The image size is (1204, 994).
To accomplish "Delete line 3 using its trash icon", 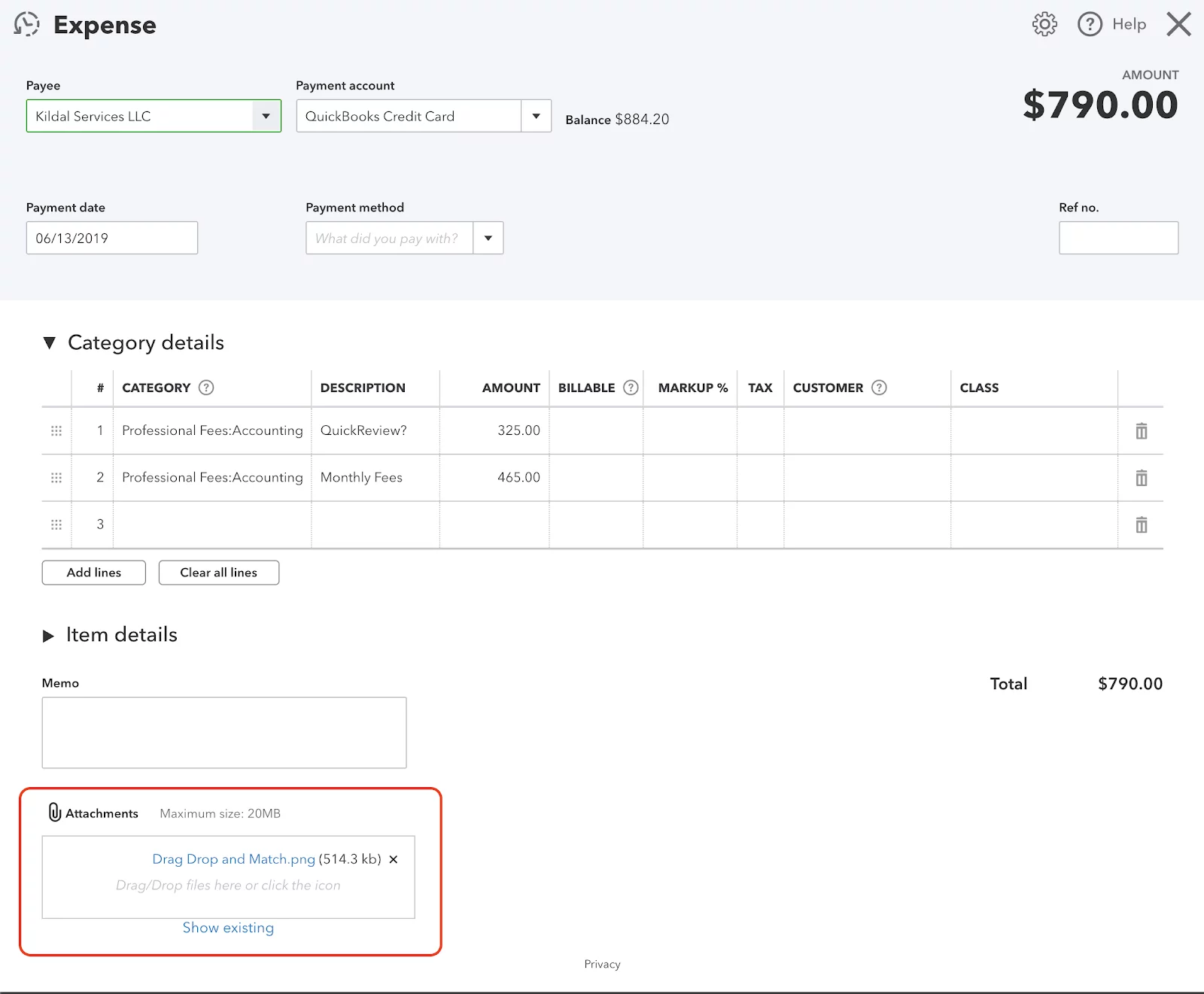I will [1142, 524].
